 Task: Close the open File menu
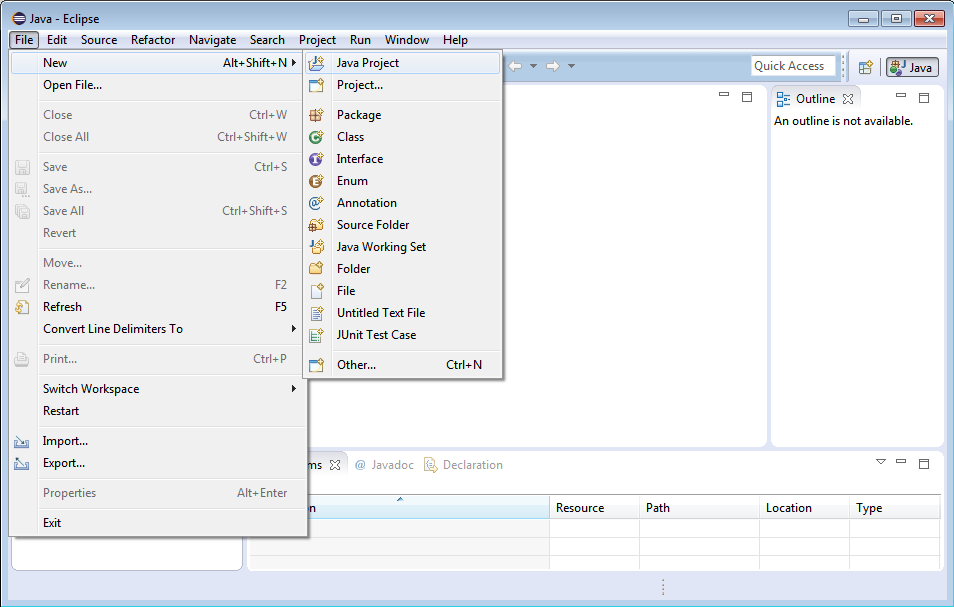click(x=24, y=40)
